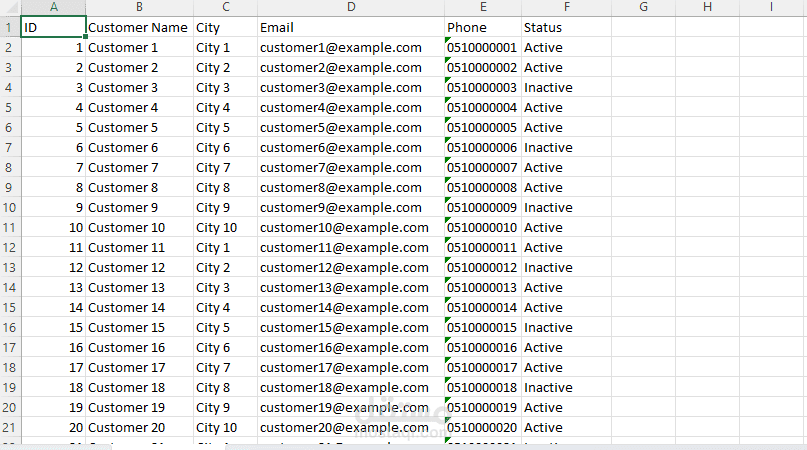Select ID cell with value 19

[54, 407]
